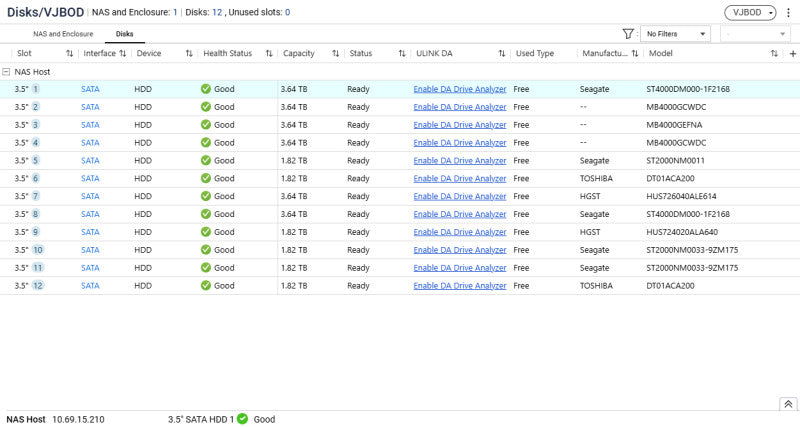Click Good health checkmark for slot 2

206,107
